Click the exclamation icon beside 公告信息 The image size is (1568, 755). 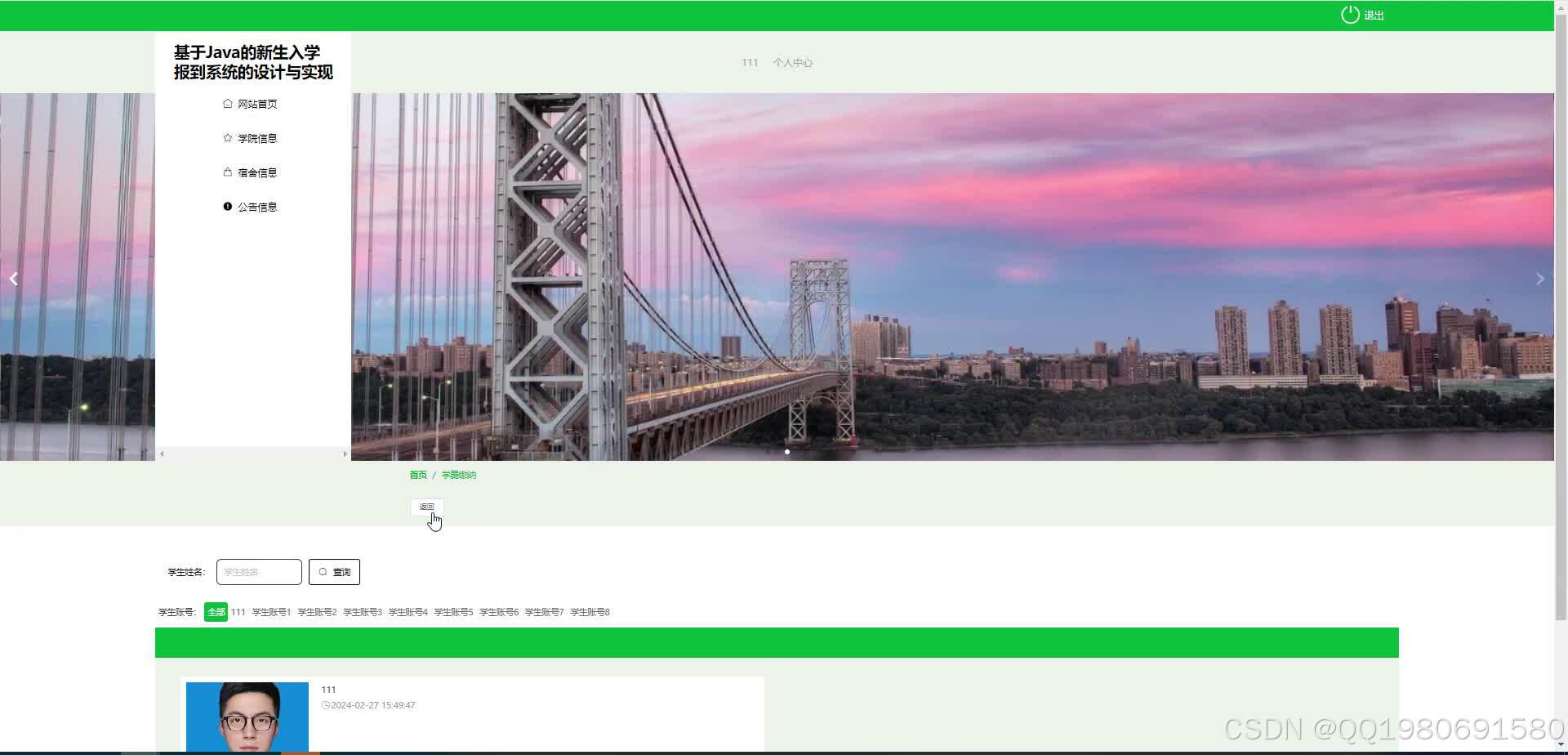tap(228, 206)
